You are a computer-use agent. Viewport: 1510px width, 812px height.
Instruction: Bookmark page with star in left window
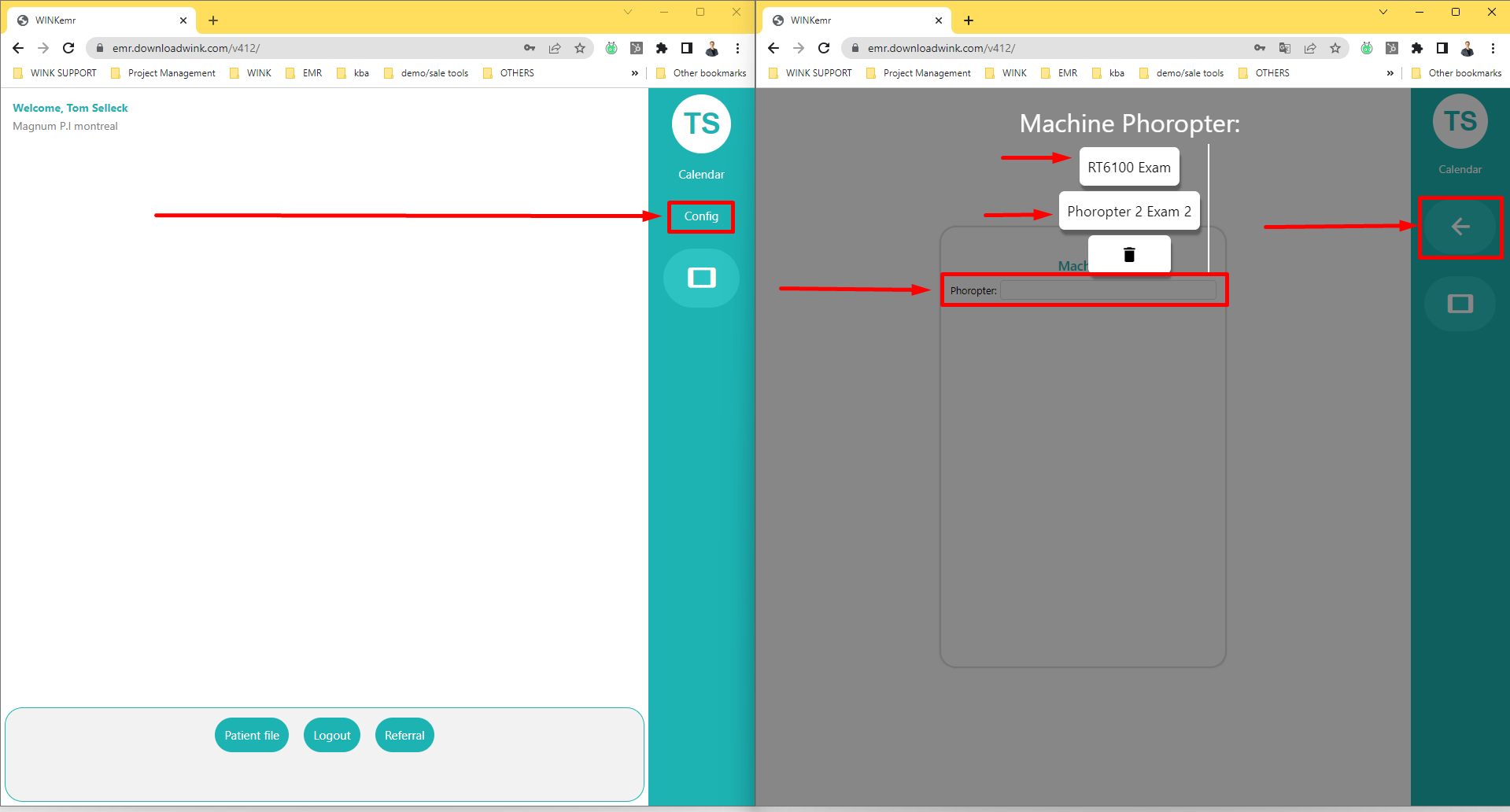tap(580, 48)
